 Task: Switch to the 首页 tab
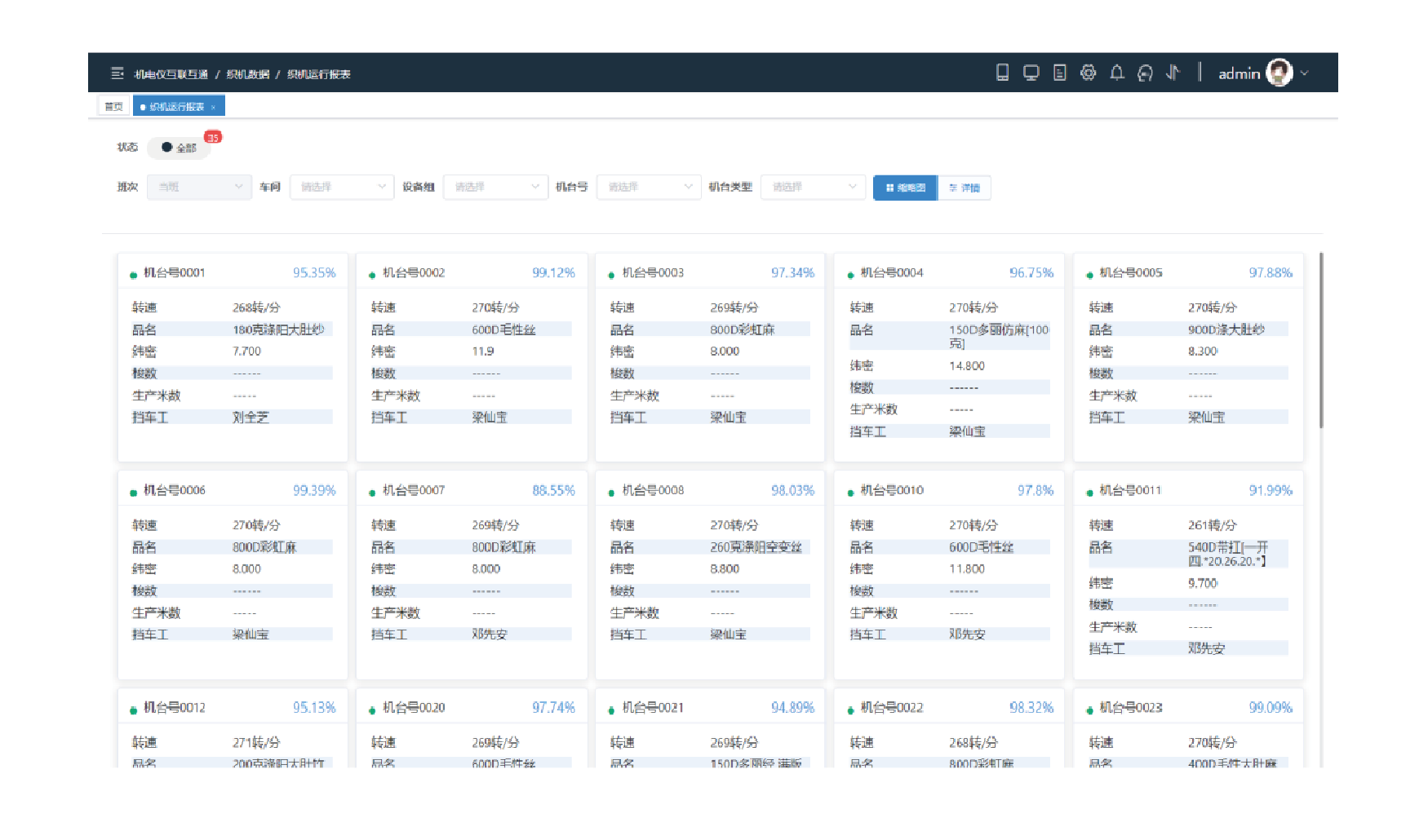pos(113,107)
